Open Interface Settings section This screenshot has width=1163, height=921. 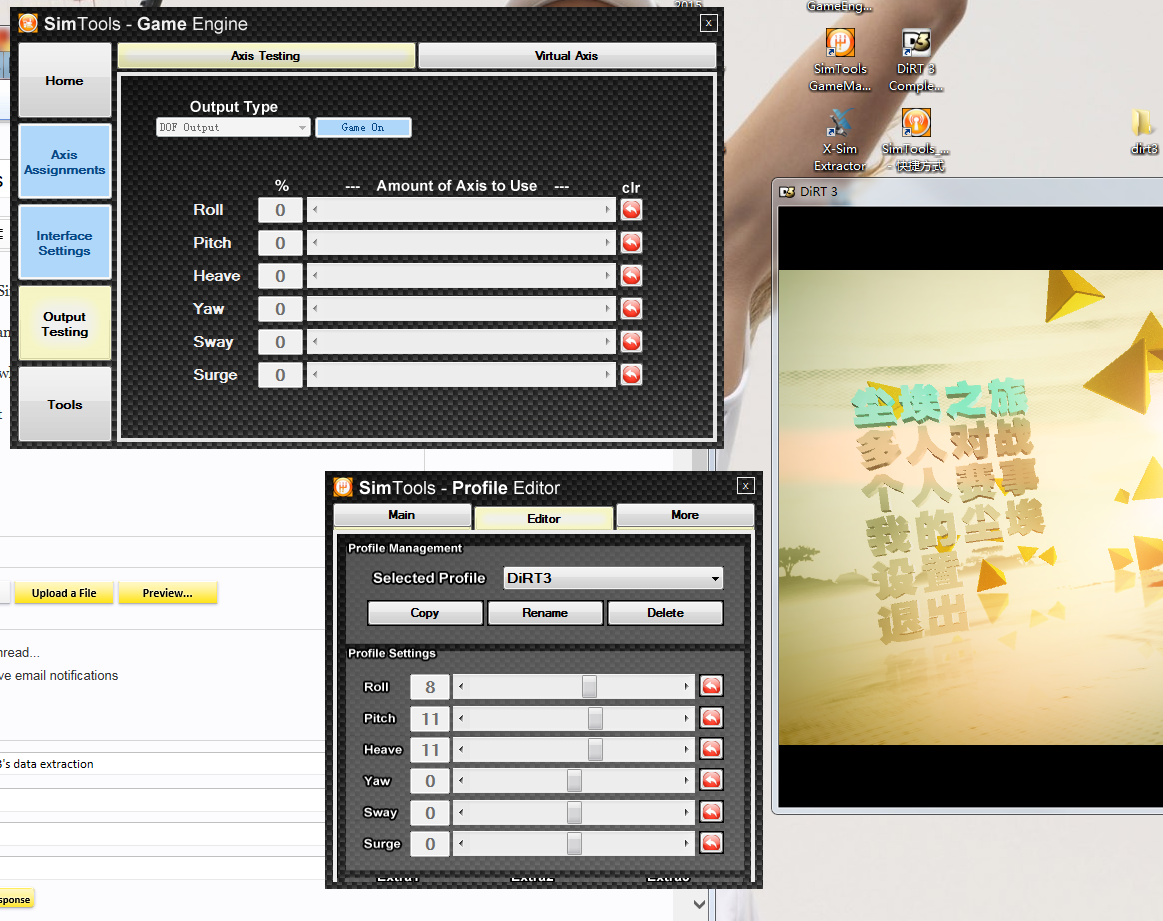65,242
